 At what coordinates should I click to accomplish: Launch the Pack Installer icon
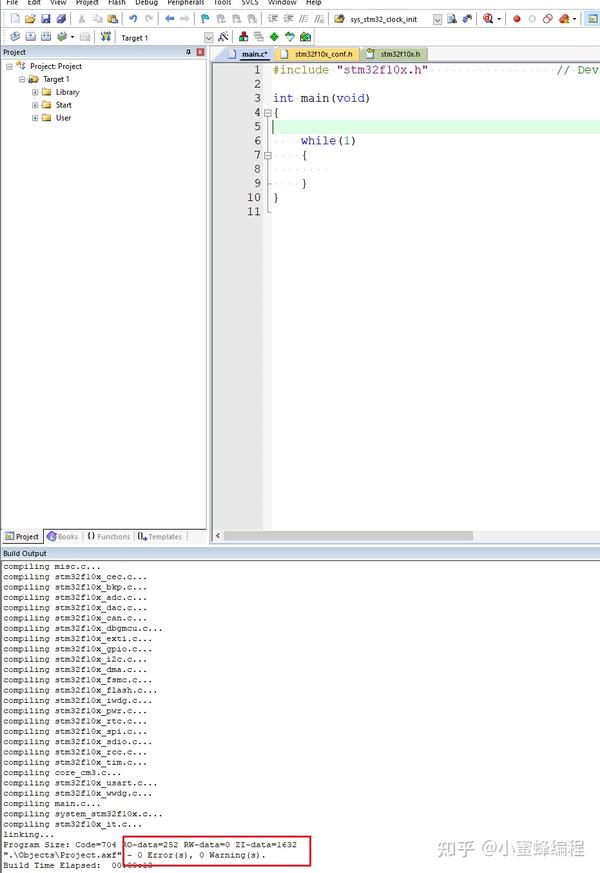(305, 37)
